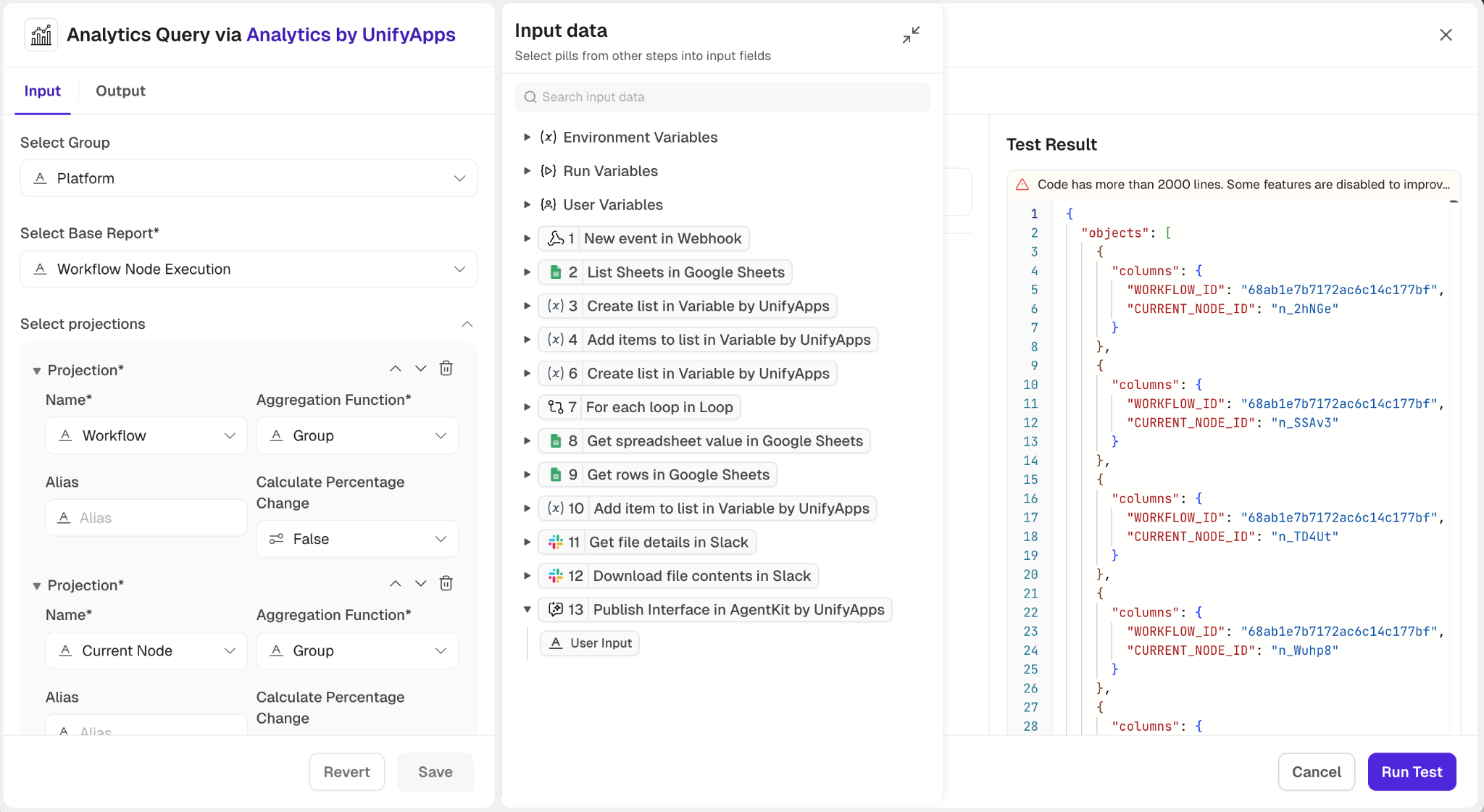This screenshot has height=812, width=1484.
Task: Select the User Input pill
Action: tap(591, 643)
